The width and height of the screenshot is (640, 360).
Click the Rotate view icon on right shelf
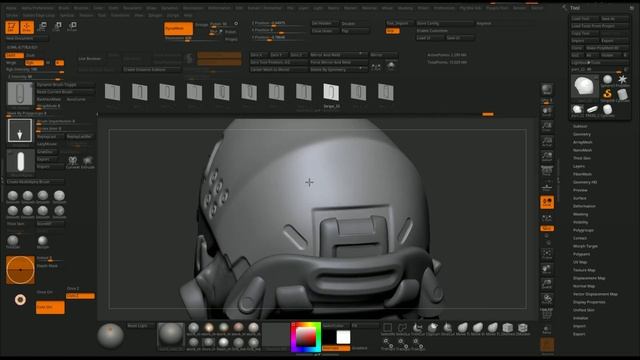pyautogui.click(x=547, y=299)
